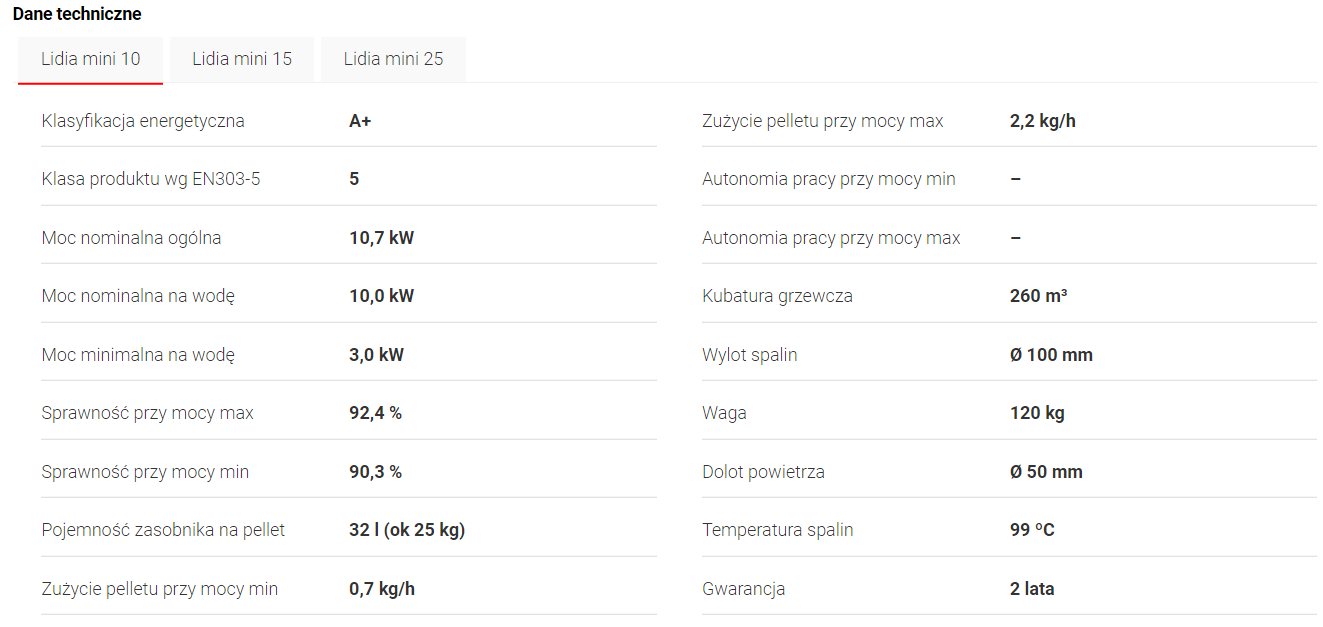Click the Gwarancja 2 lata value
Image resolution: width=1323 pixels, height=627 pixels.
coord(1032,589)
